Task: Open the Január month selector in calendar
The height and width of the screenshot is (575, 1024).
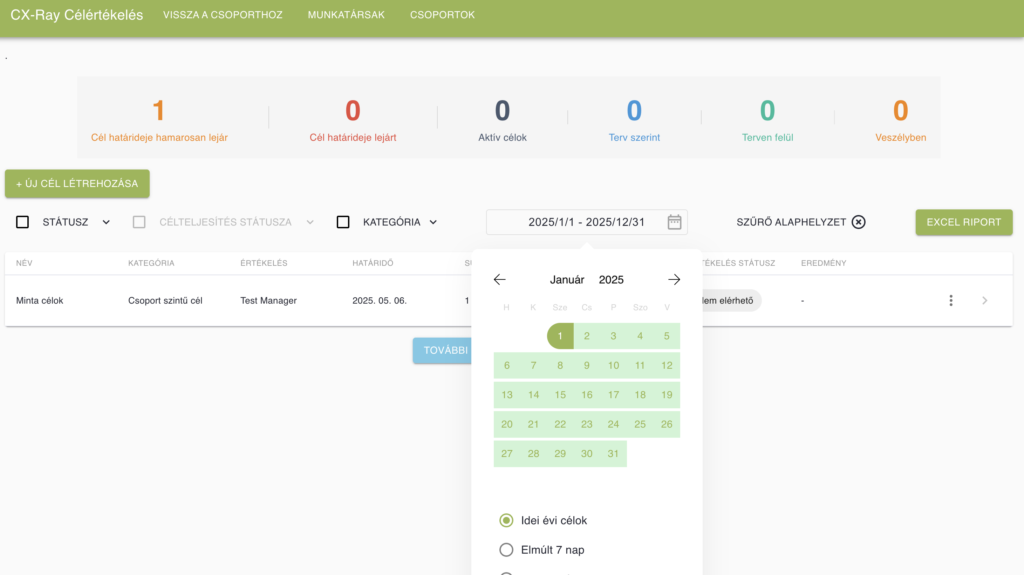Action: (567, 280)
